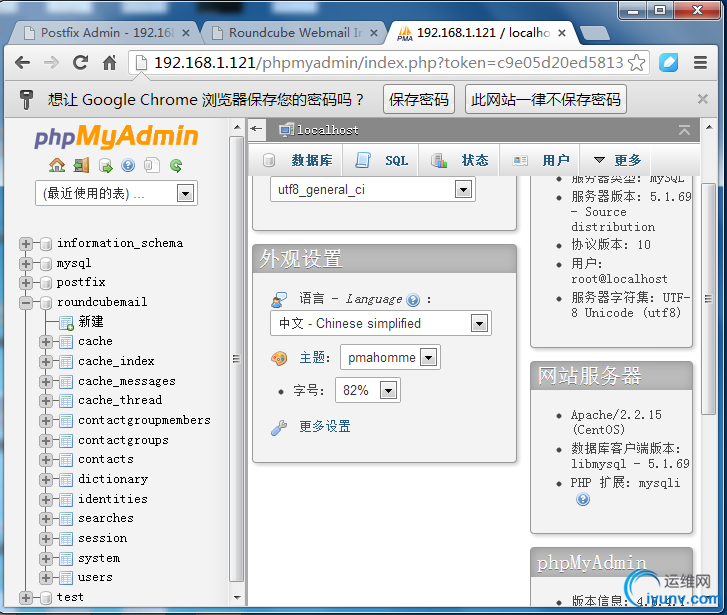This screenshot has height=615, width=727.
Task: Go to browser home page icon
Action: tap(109, 62)
